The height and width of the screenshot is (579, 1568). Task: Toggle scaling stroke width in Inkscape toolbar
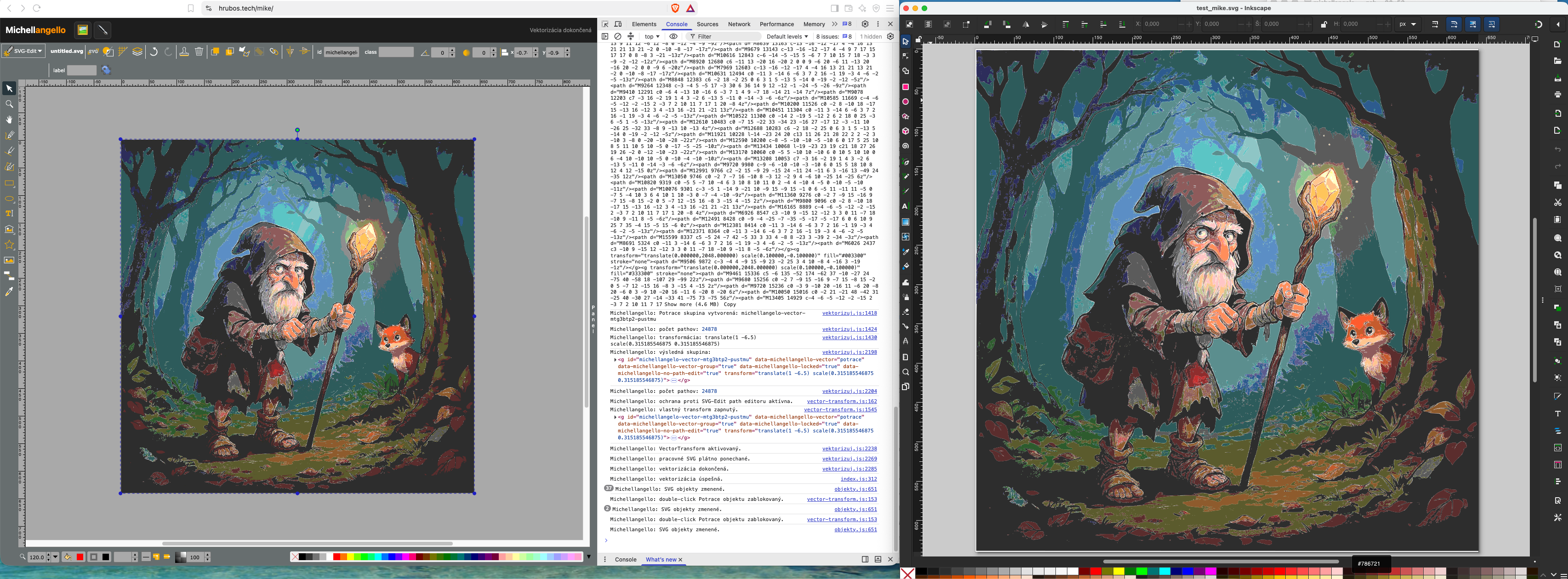point(1435,24)
